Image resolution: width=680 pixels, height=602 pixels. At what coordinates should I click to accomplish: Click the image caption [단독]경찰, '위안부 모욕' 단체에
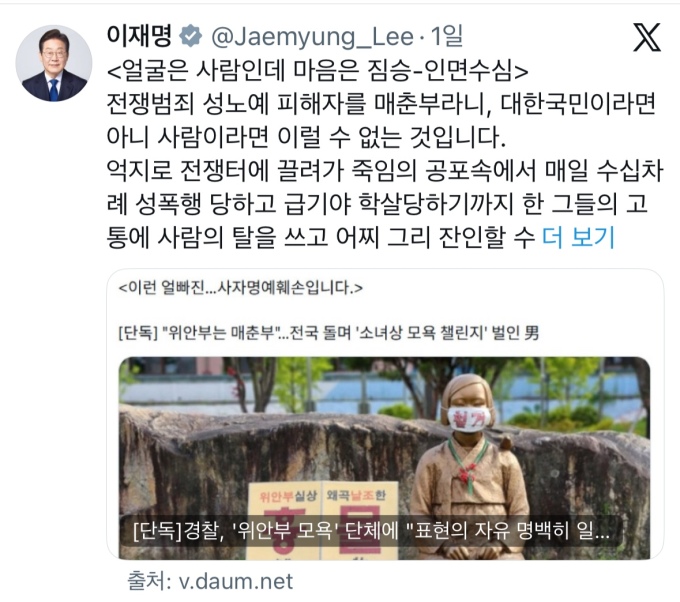(371, 531)
